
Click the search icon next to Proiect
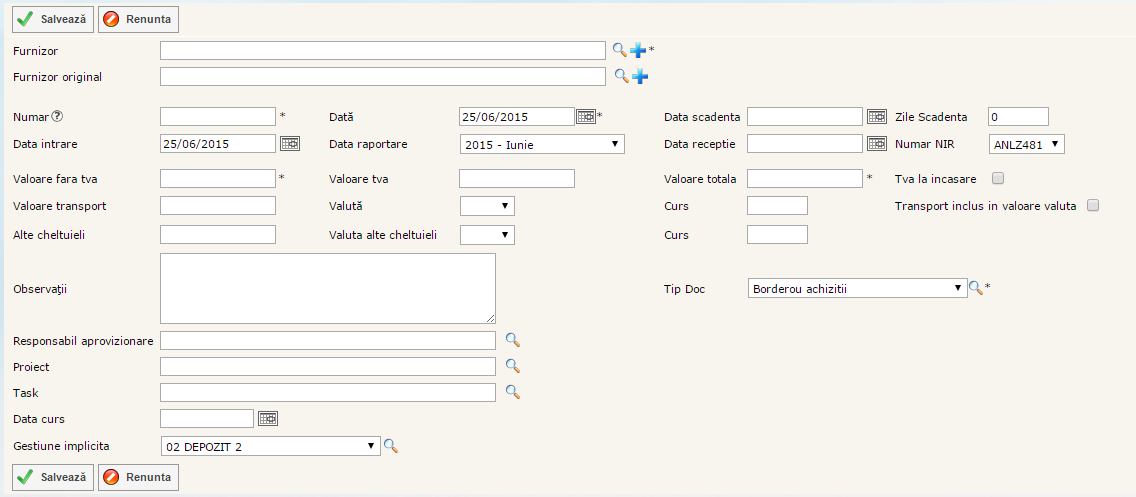[x=512, y=366]
